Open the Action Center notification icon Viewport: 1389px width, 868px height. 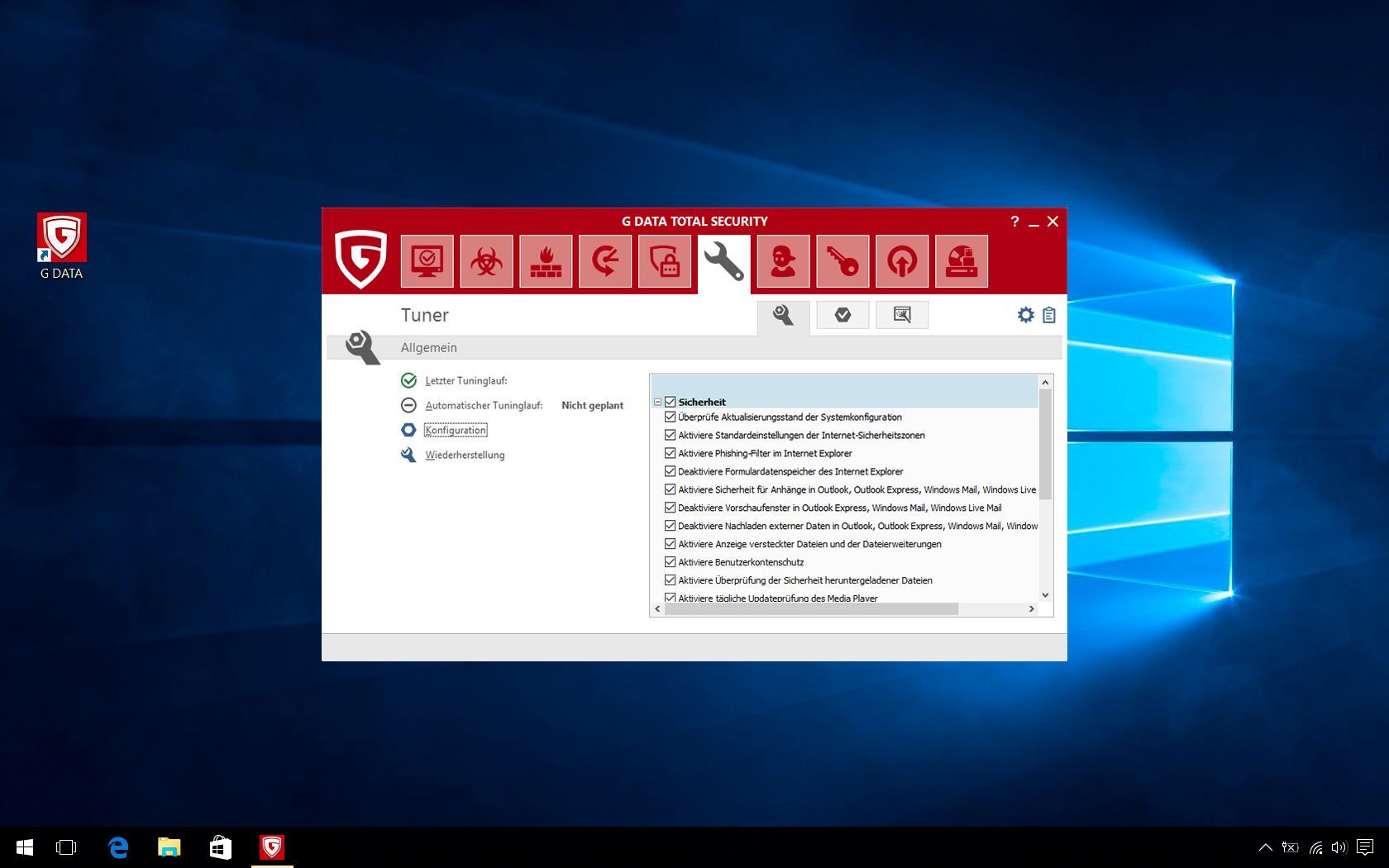[x=1365, y=847]
